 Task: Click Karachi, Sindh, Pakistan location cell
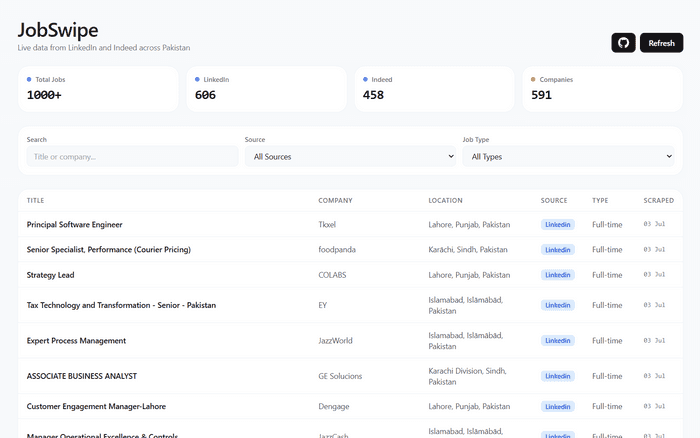468,250
